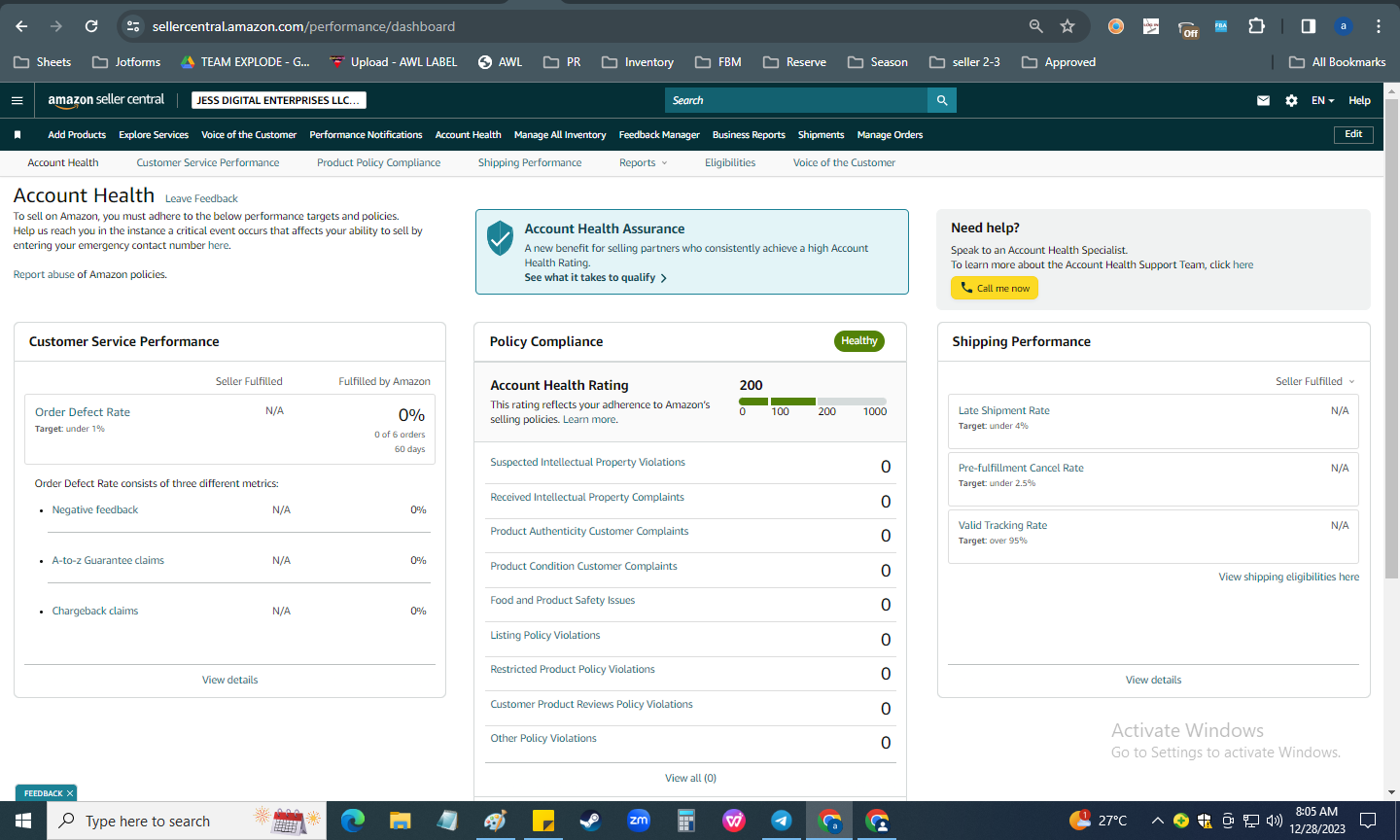Image resolution: width=1400 pixels, height=840 pixels.
Task: Open the All Bookmarks folder
Action: tap(1338, 62)
